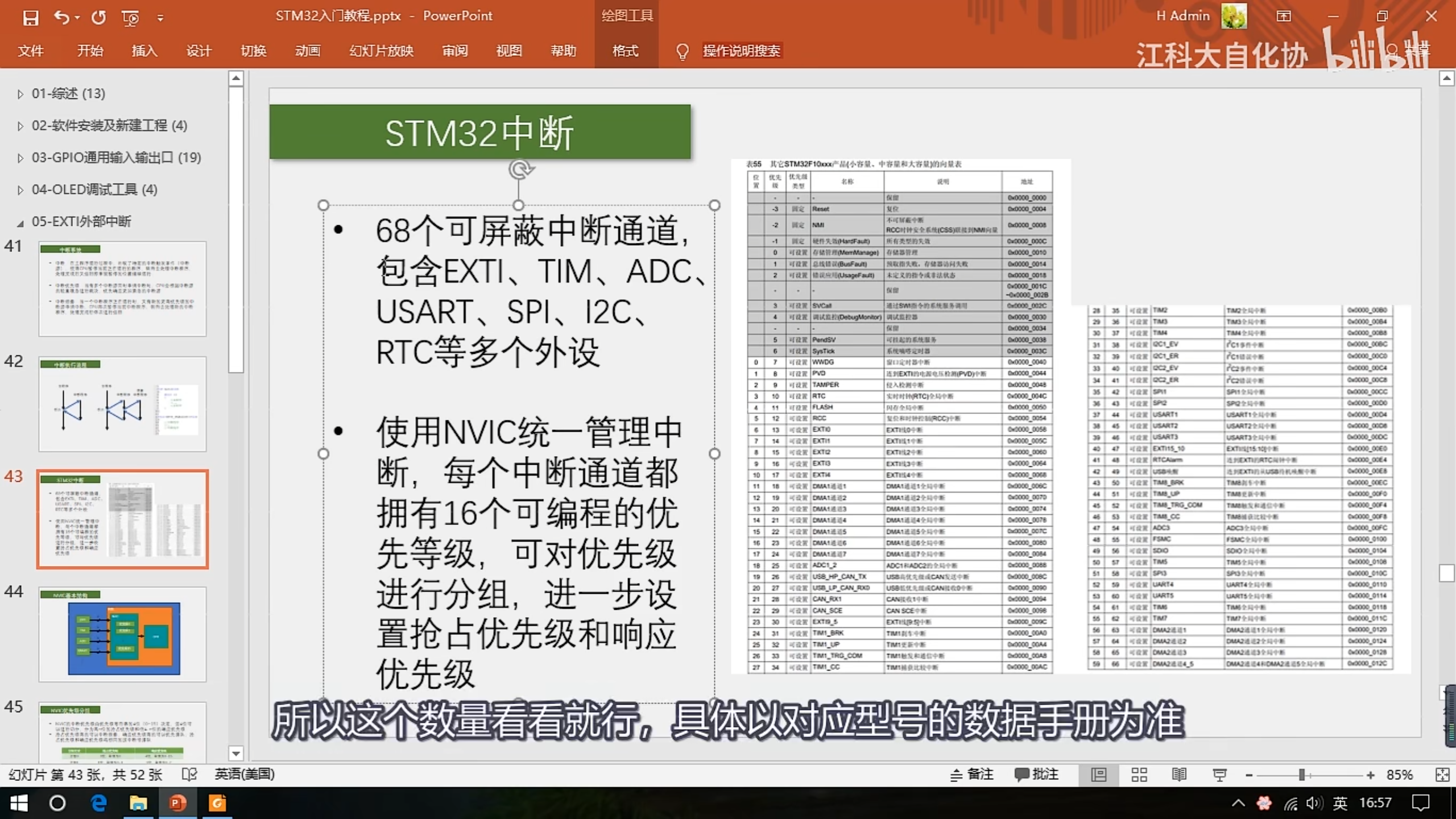Start slideshow from beginning icon in title bar
This screenshot has width=1456, height=819.
[x=130, y=18]
